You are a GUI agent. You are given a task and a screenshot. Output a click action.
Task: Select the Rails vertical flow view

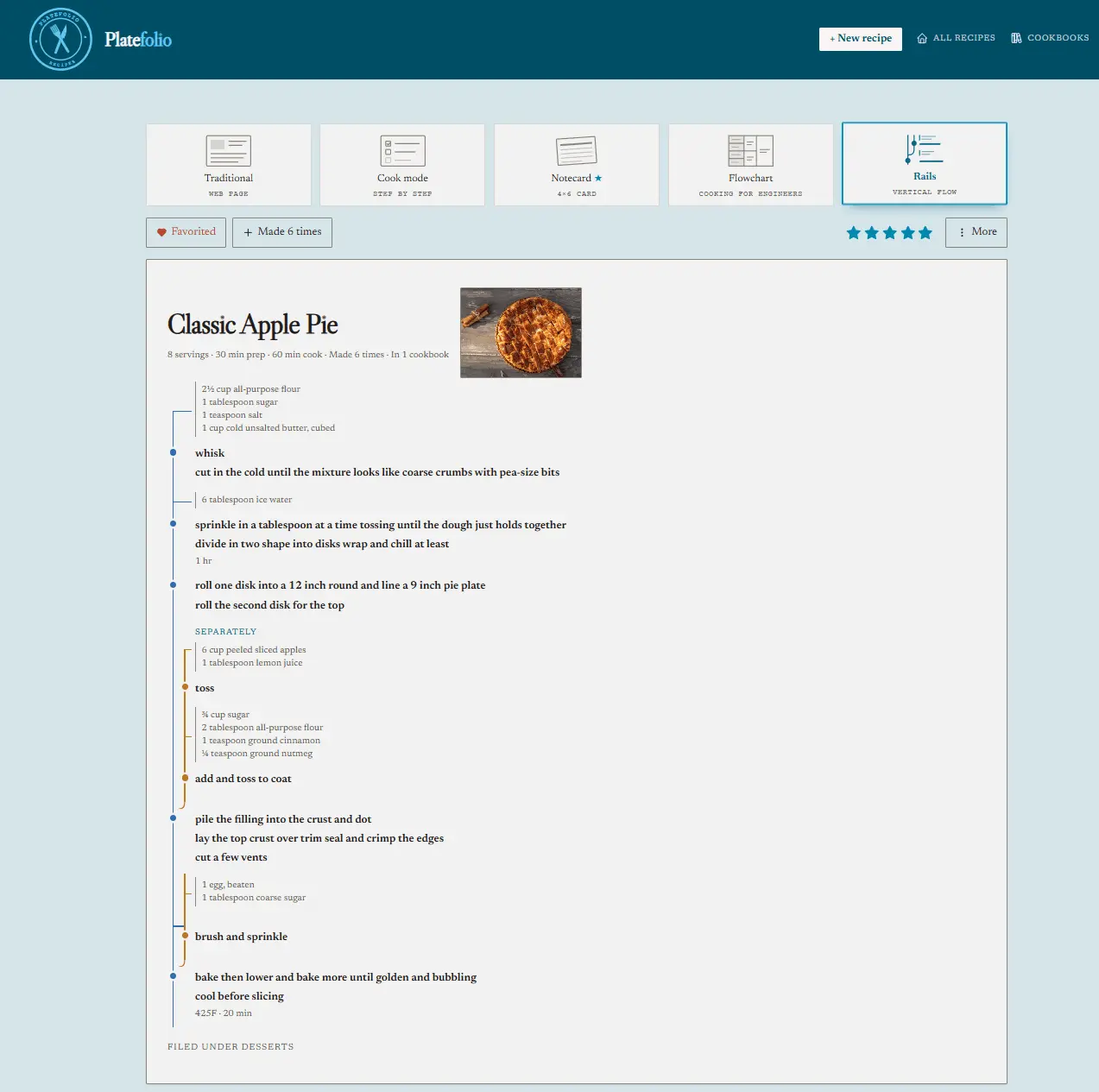tap(925, 164)
